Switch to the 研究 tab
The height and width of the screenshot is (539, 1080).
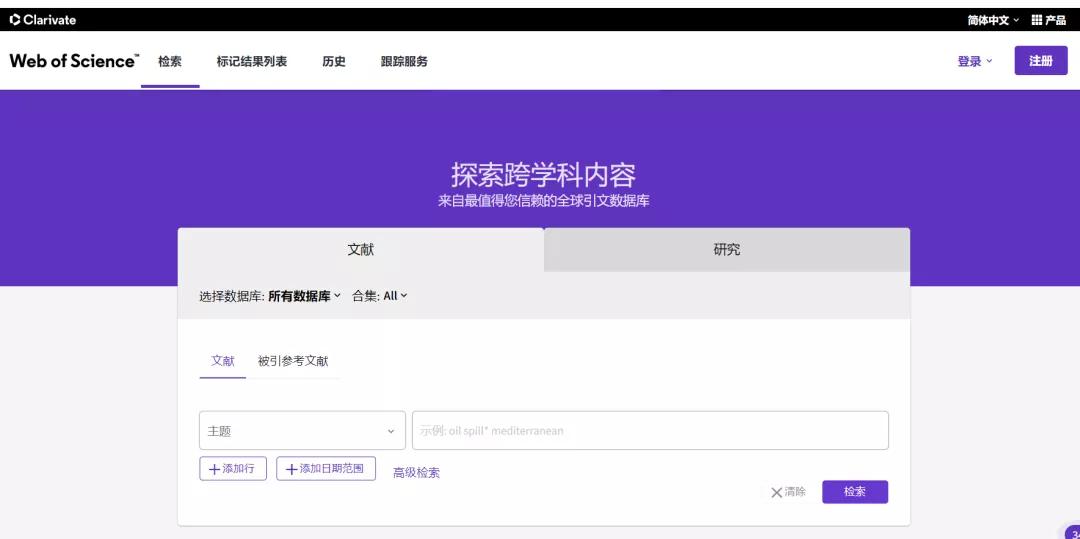[x=727, y=250]
